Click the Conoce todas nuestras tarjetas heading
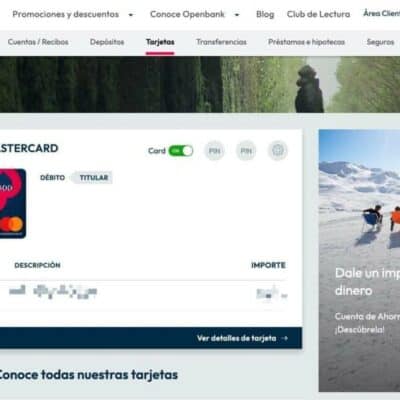400x400 pixels. click(x=88, y=375)
